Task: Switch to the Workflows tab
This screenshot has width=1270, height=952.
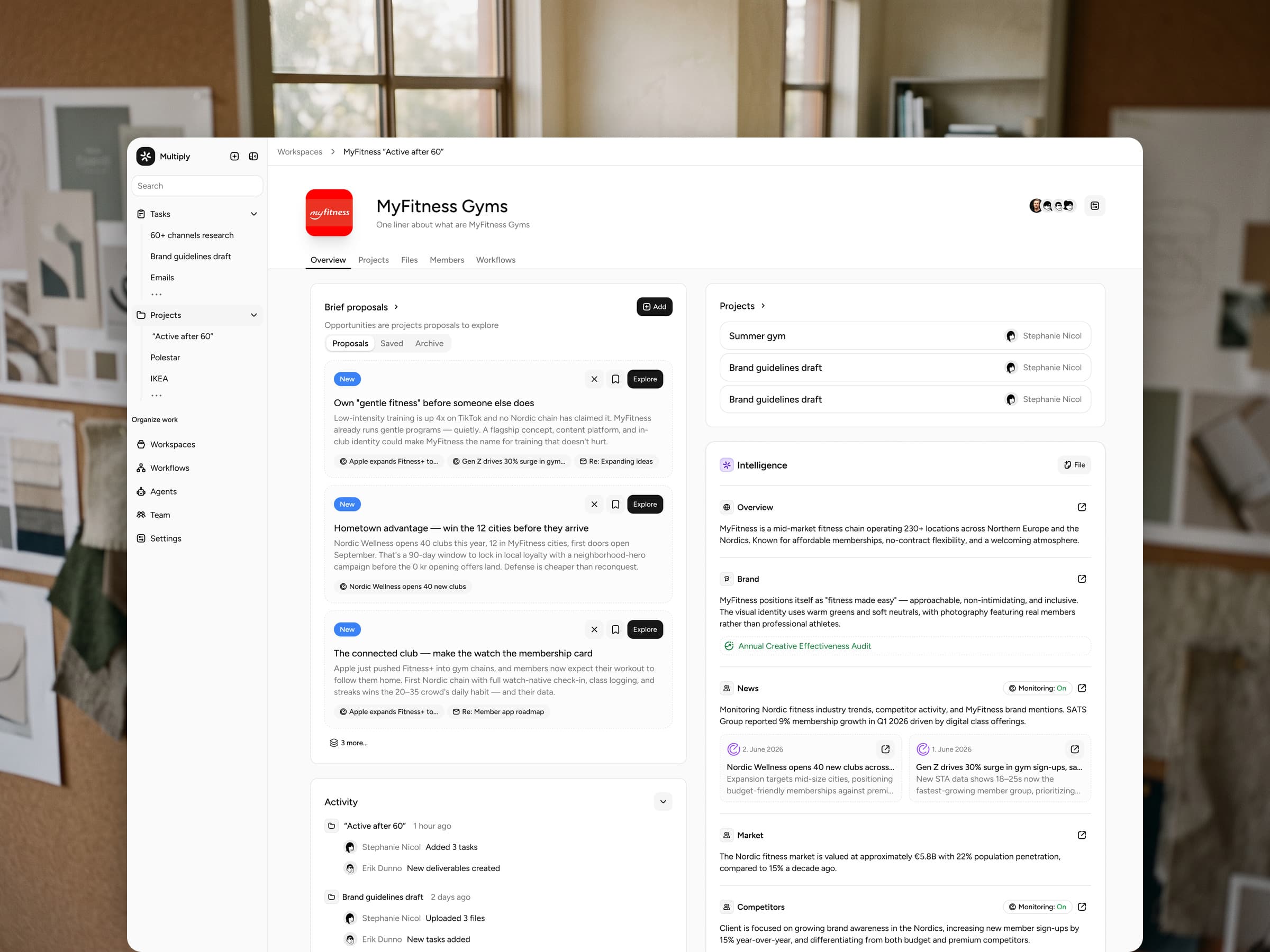Action: pyautogui.click(x=495, y=260)
